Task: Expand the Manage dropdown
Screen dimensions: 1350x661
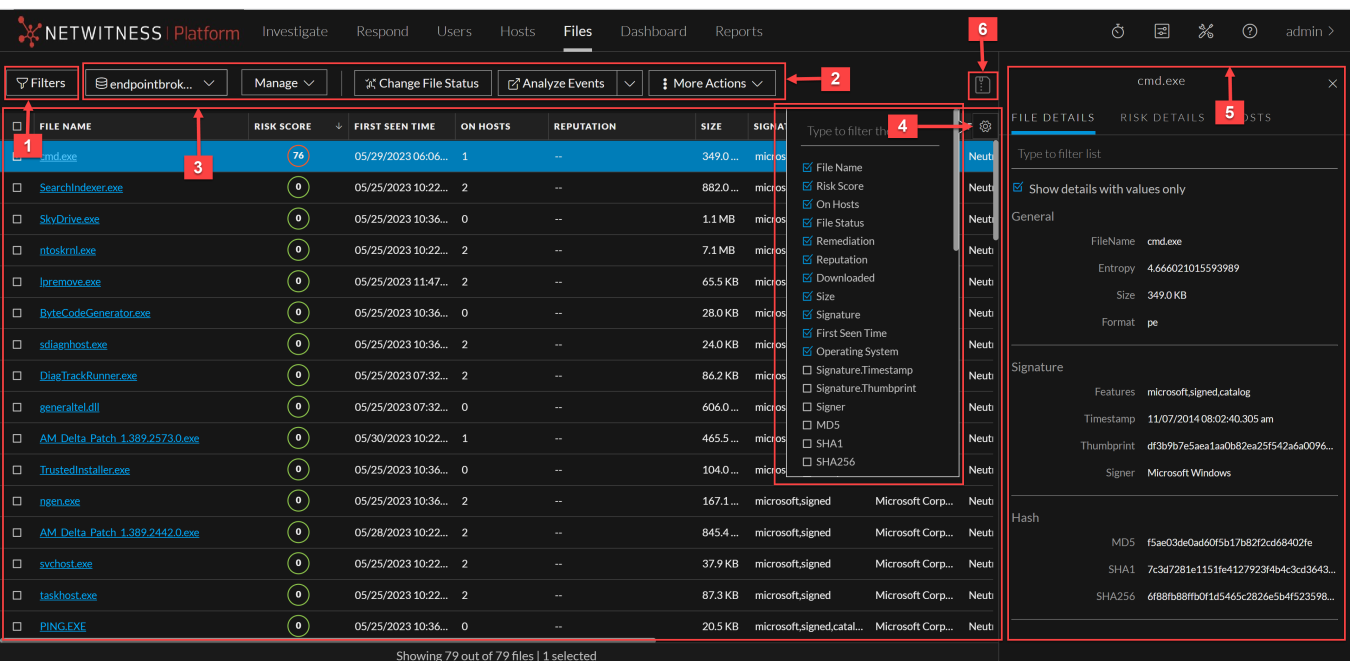Action: pos(284,82)
